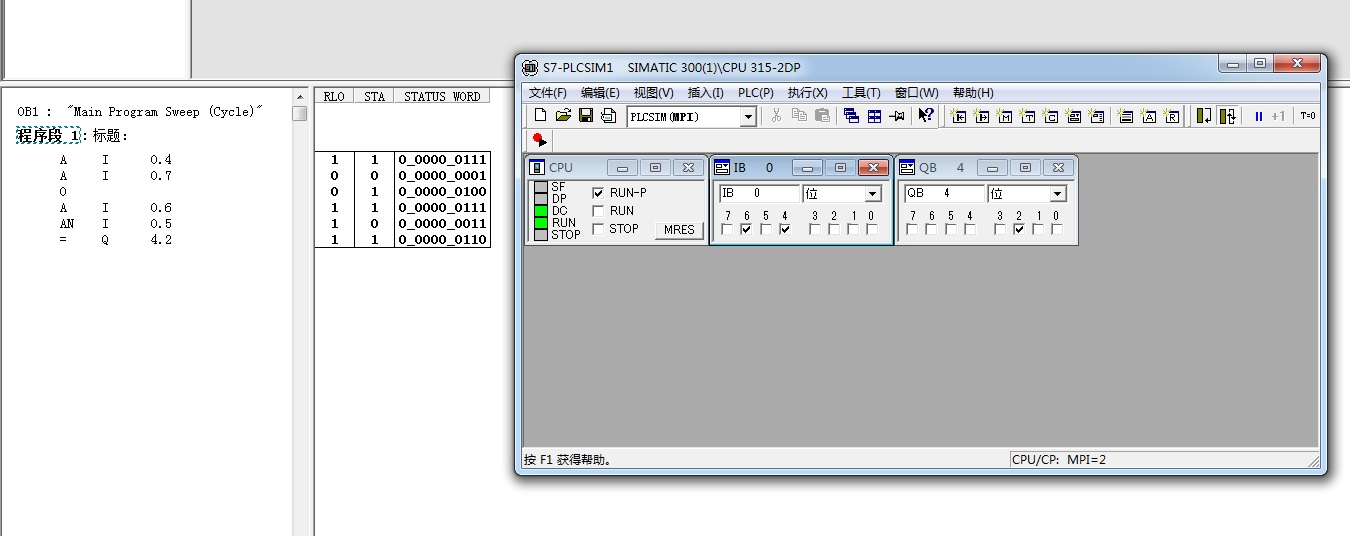
Task: Check the STOP mode checkbox
Action: pos(598,229)
